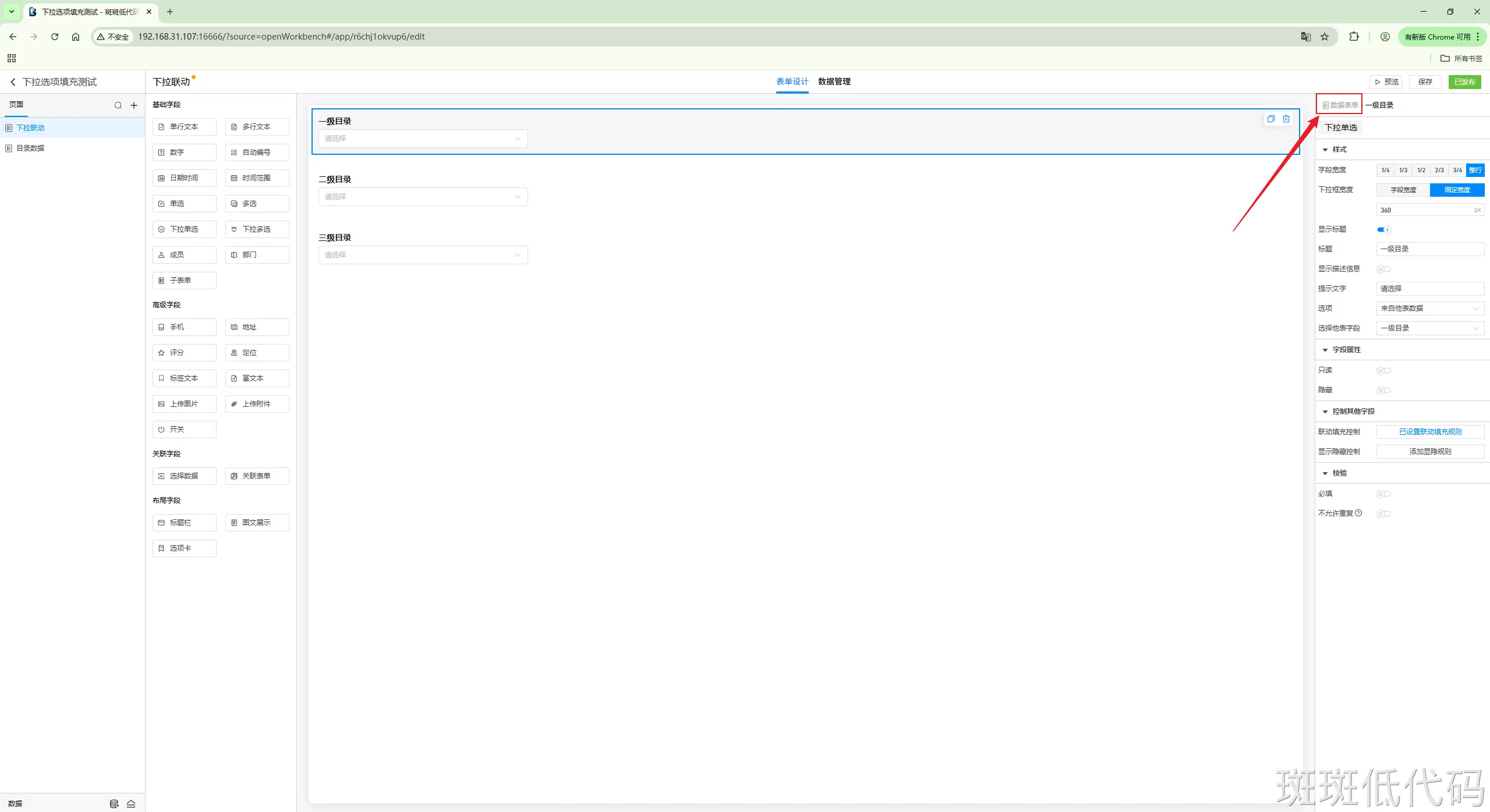Enable the 只读 toggle

[x=1383, y=371]
